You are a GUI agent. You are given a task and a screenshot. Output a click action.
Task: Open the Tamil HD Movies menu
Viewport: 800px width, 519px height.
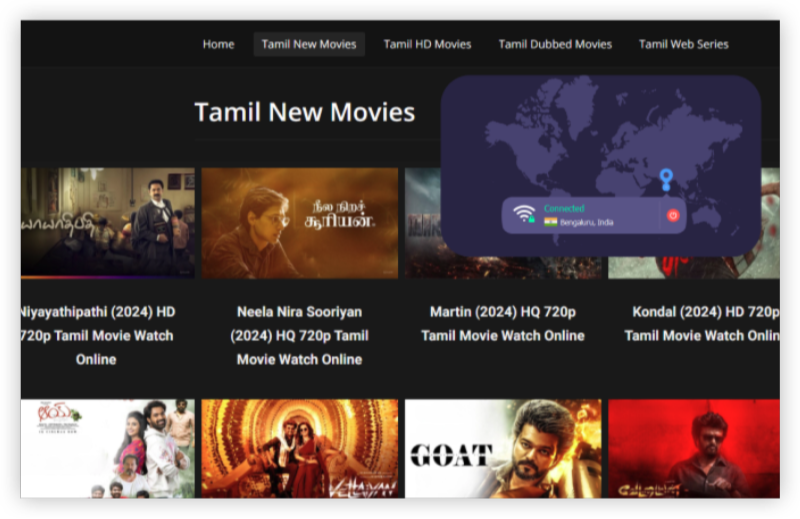click(x=428, y=44)
